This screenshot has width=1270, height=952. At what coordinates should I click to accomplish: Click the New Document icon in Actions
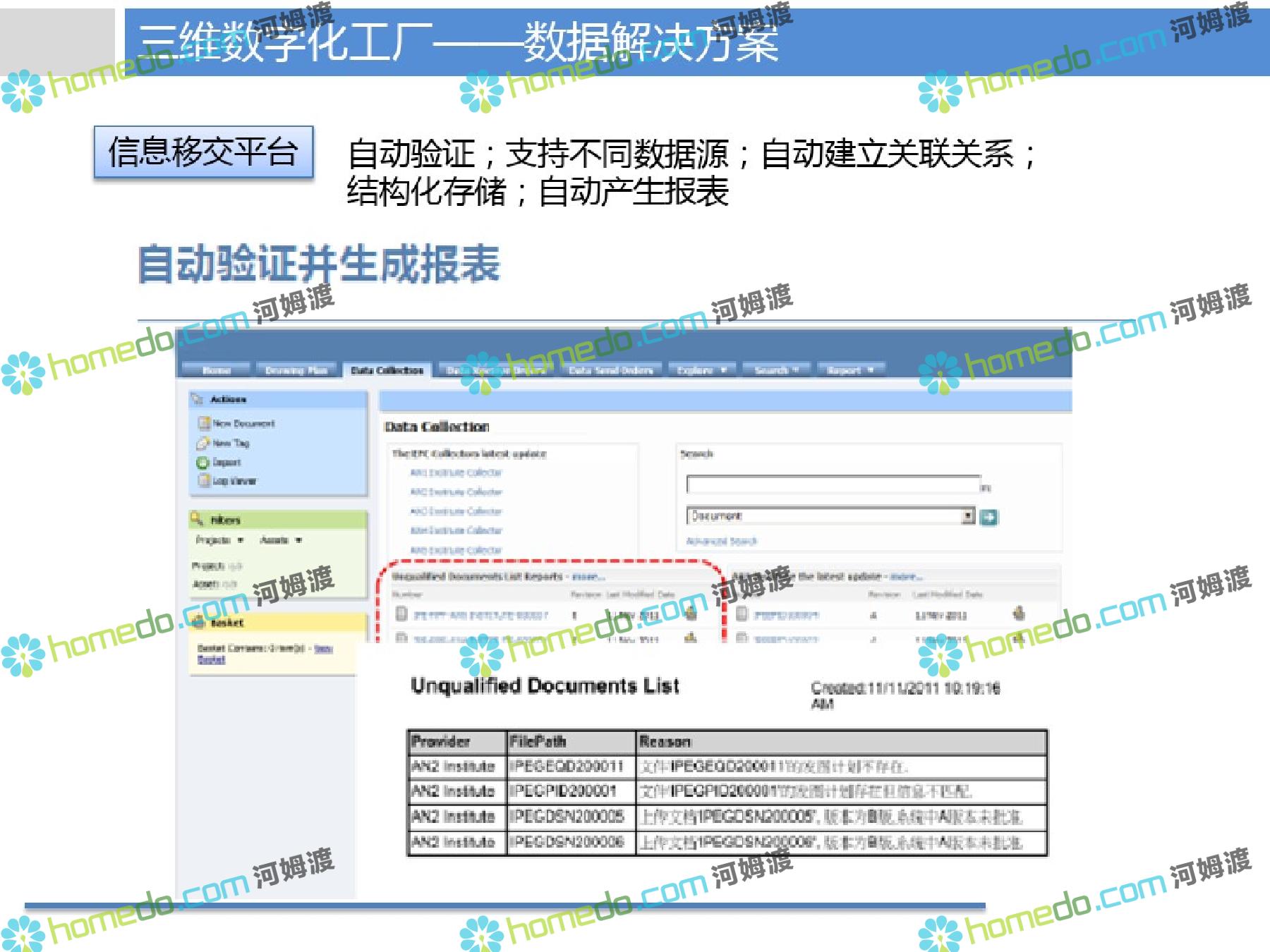[x=204, y=423]
